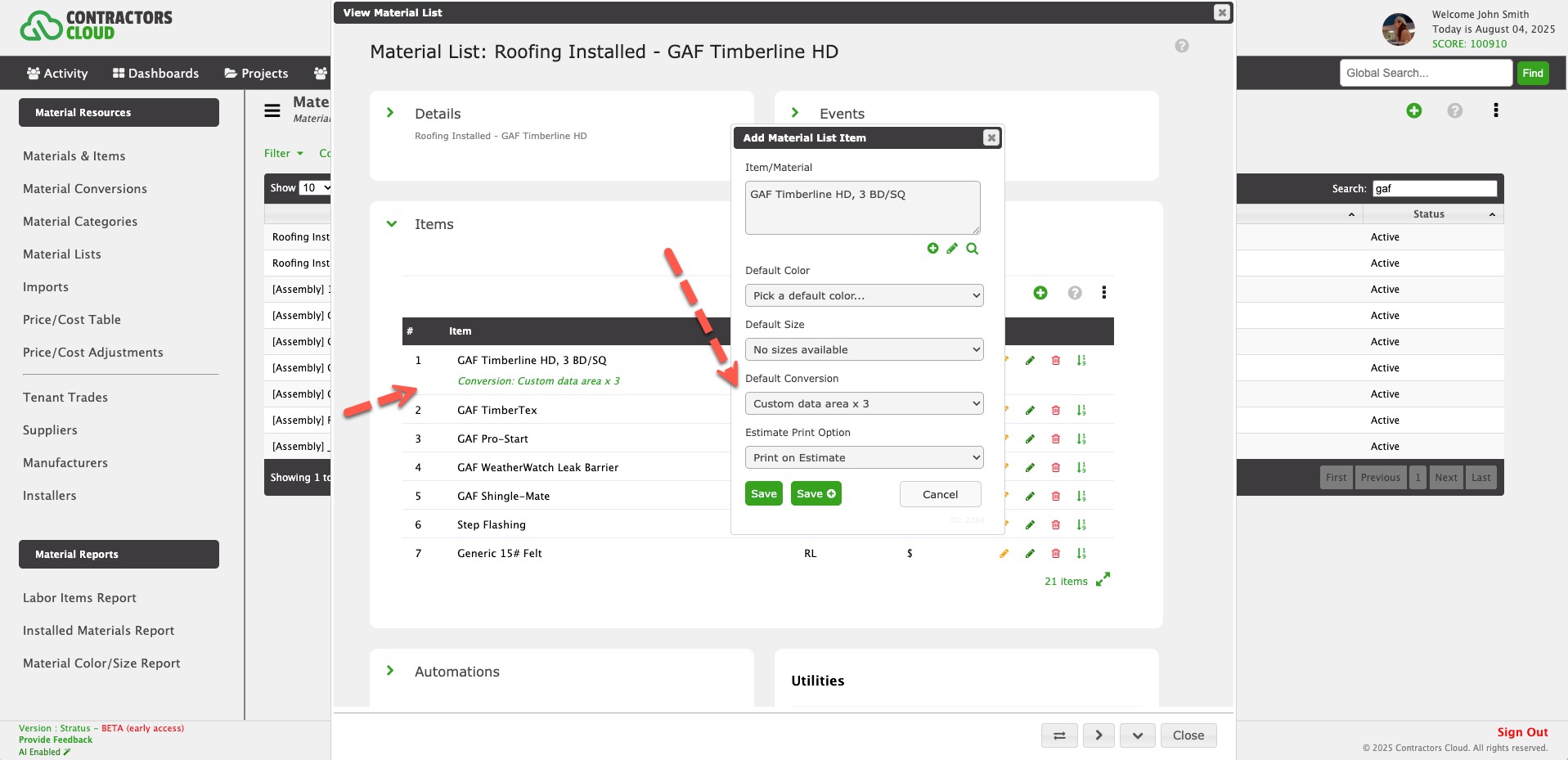Screen dimensions: 1568x760
Task: Click swap arrows button in dialog footer
Action: pos(1059,735)
